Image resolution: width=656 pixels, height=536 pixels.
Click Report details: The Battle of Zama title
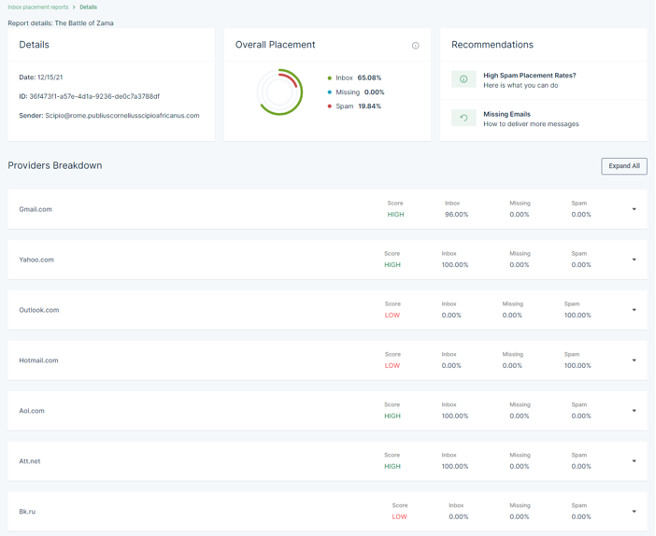[61, 23]
